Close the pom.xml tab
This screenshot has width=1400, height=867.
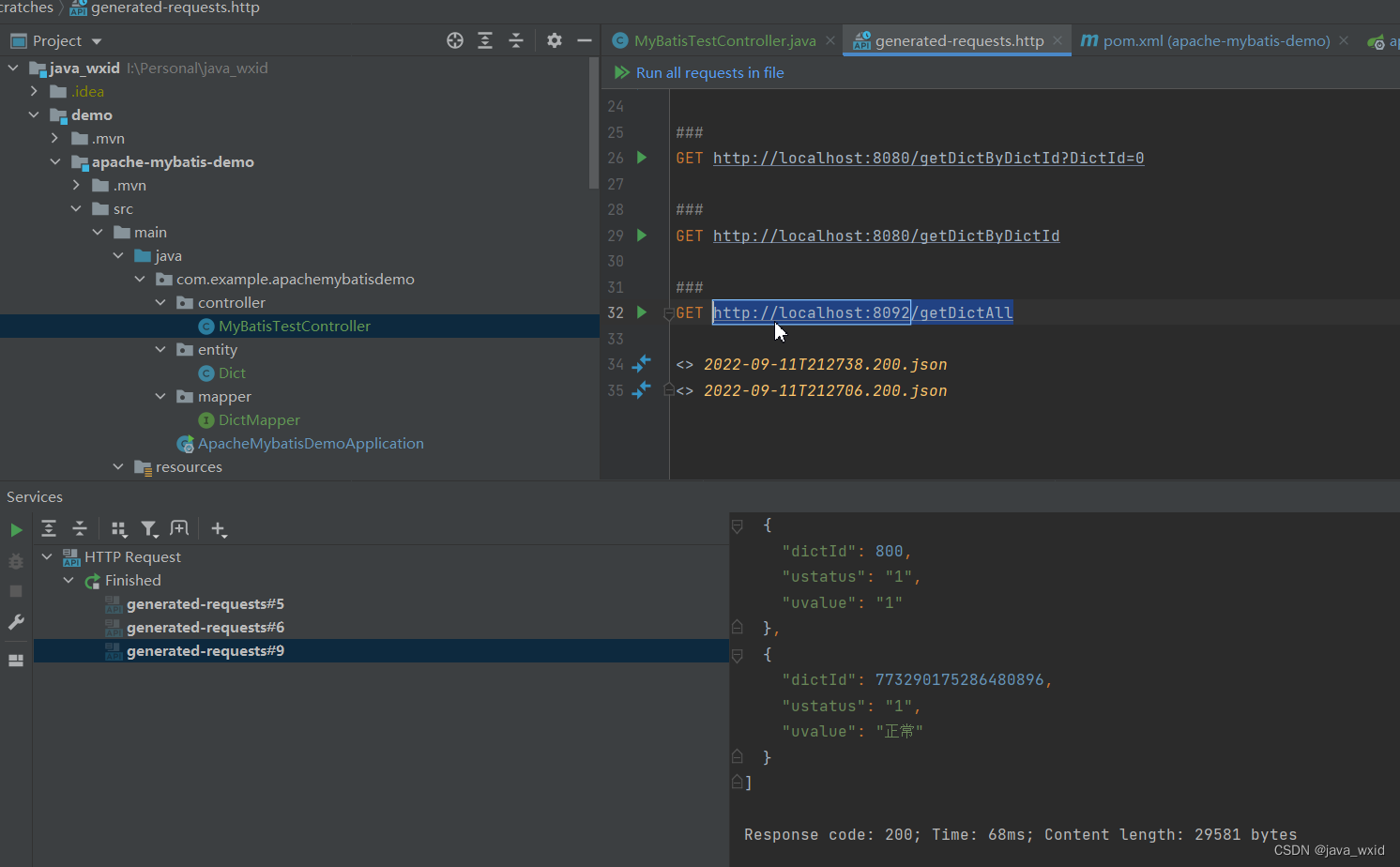point(1344,40)
